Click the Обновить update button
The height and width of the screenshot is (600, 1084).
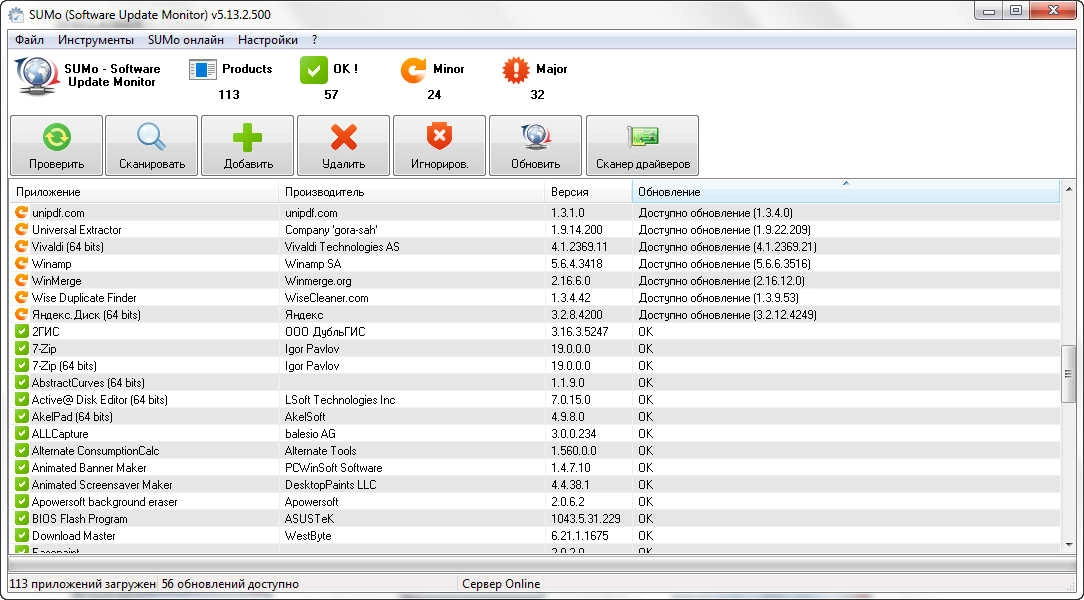(x=535, y=146)
